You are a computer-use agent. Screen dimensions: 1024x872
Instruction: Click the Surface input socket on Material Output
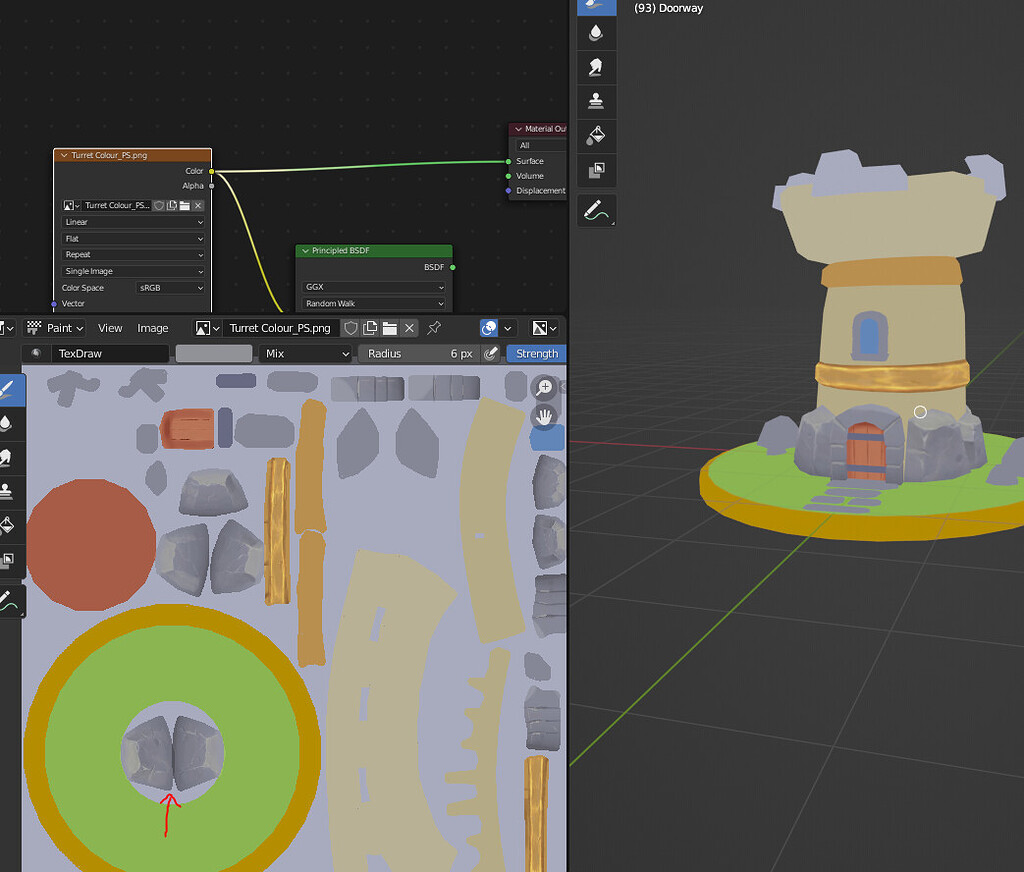click(509, 161)
